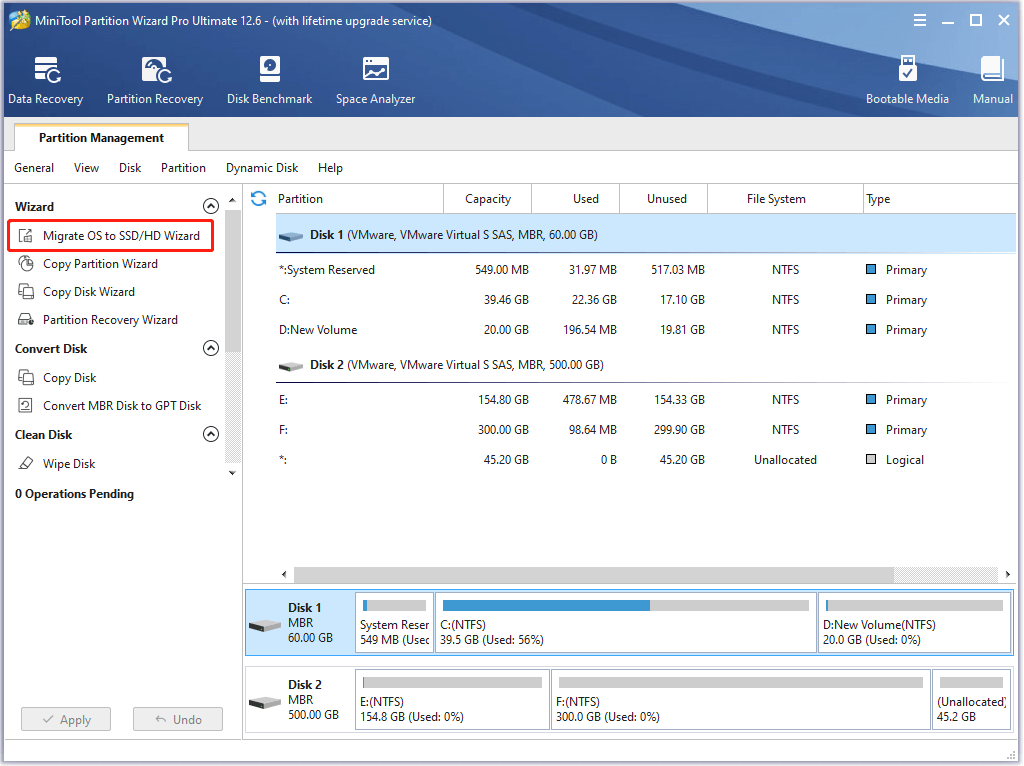The width and height of the screenshot is (1024, 766).
Task: Open the General menu
Action: (x=34, y=168)
